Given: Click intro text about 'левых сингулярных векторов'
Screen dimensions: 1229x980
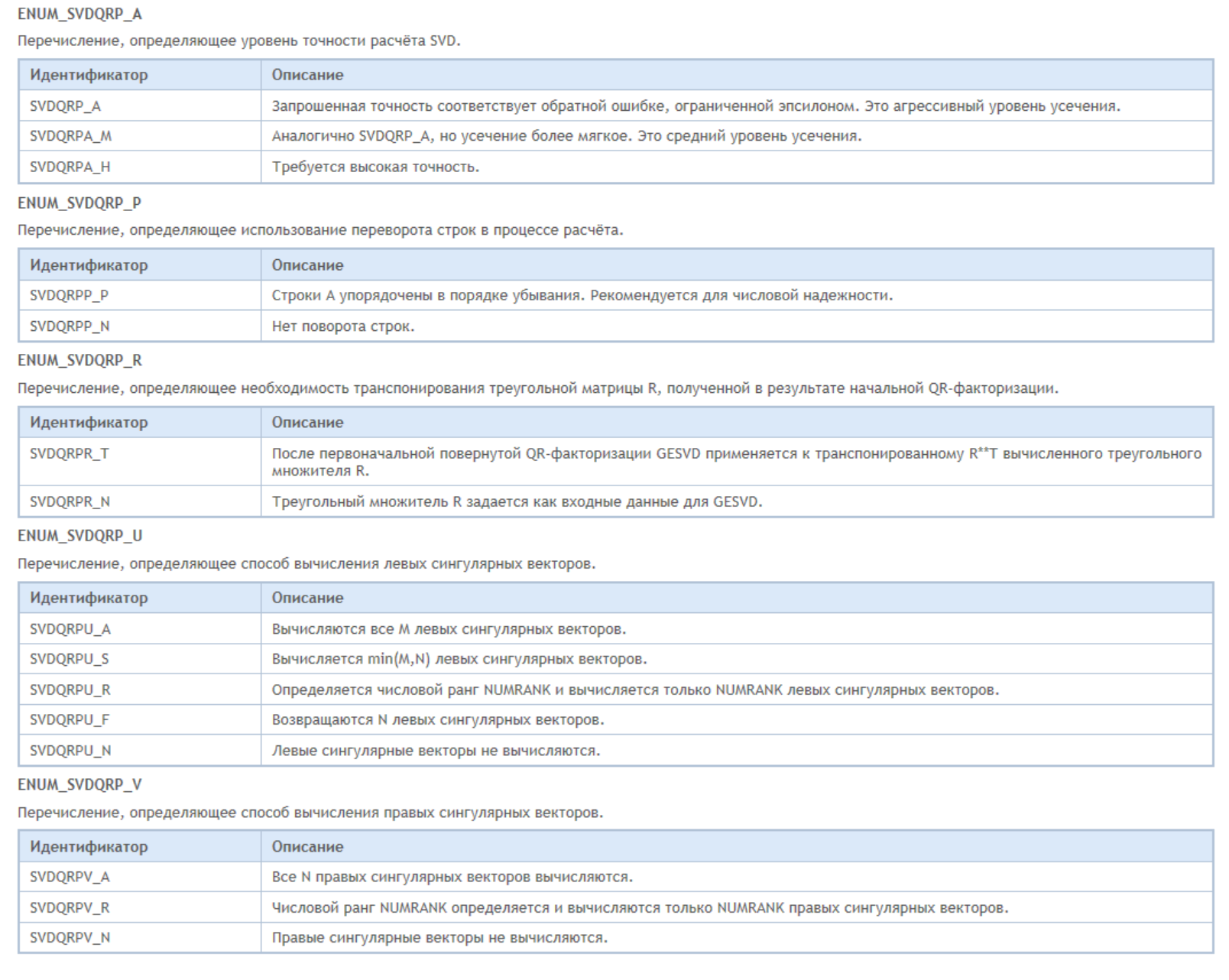Looking at the screenshot, I should click(306, 564).
